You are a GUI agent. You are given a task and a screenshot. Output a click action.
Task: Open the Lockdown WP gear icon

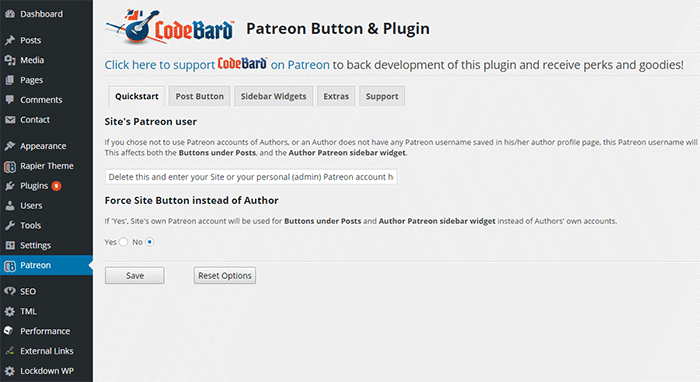[x=10, y=371]
